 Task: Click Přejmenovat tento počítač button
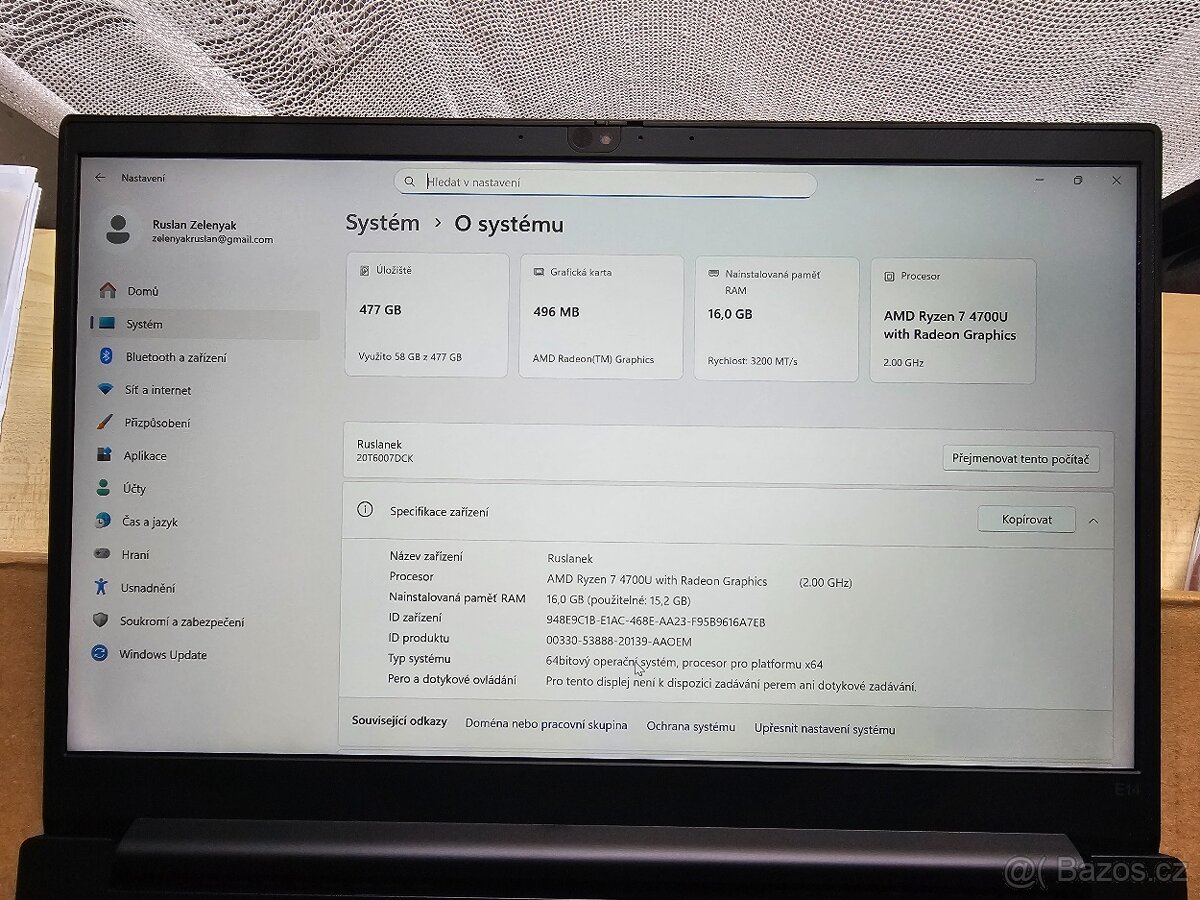coord(1021,459)
